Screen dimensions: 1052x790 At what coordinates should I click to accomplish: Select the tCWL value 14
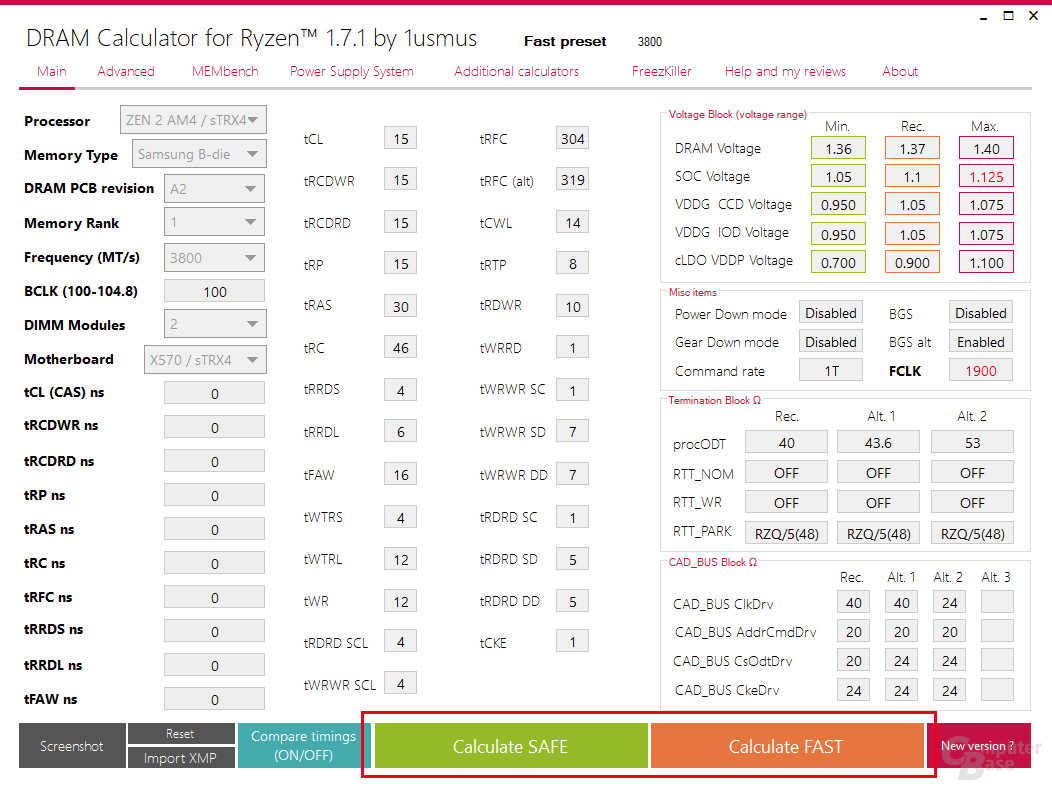[x=572, y=222]
